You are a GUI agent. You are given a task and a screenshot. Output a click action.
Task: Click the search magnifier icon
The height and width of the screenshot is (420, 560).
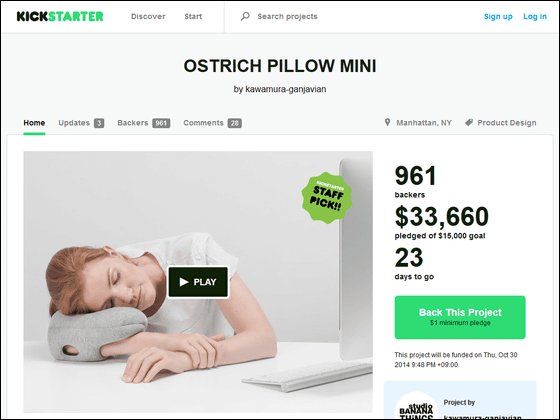click(x=245, y=16)
